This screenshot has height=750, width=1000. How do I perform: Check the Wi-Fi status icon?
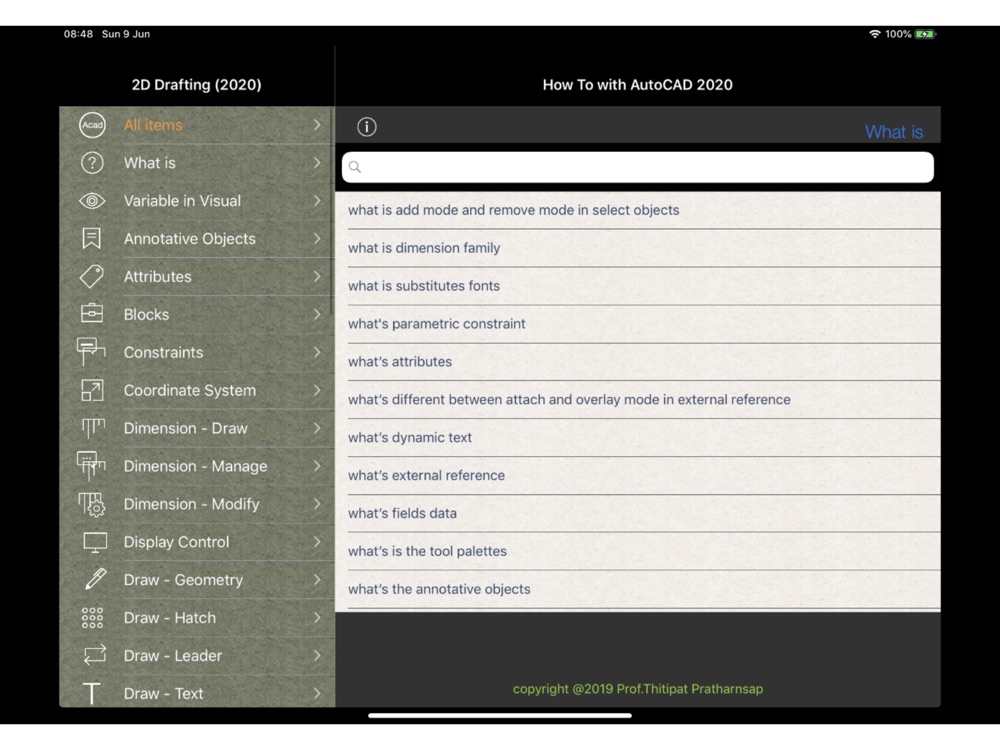[875, 34]
